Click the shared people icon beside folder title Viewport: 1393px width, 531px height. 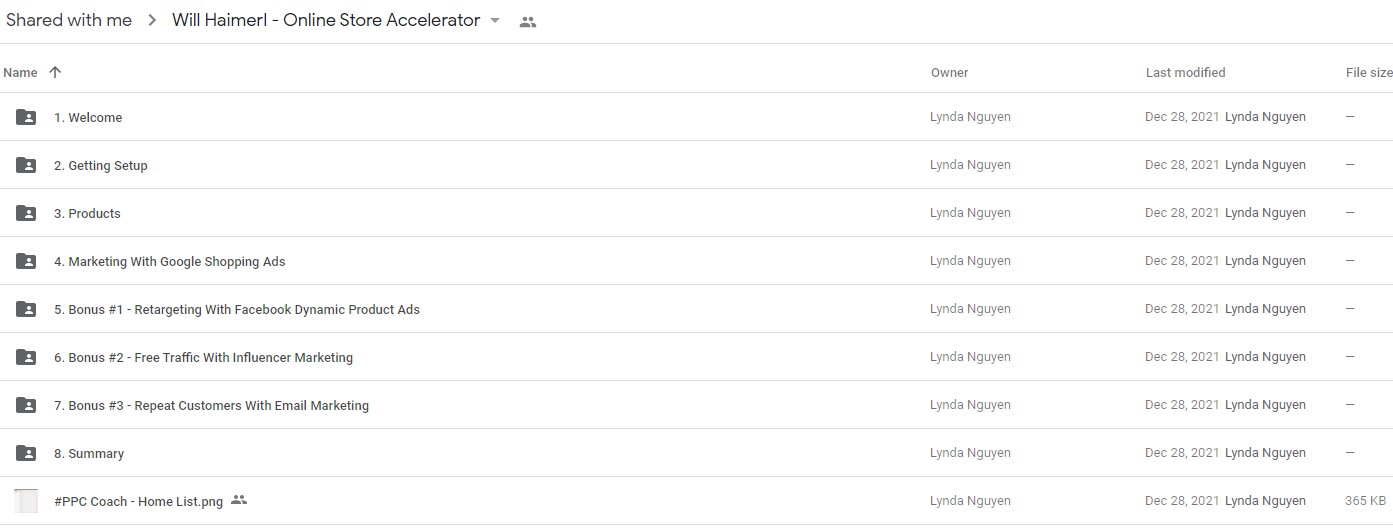tap(528, 22)
